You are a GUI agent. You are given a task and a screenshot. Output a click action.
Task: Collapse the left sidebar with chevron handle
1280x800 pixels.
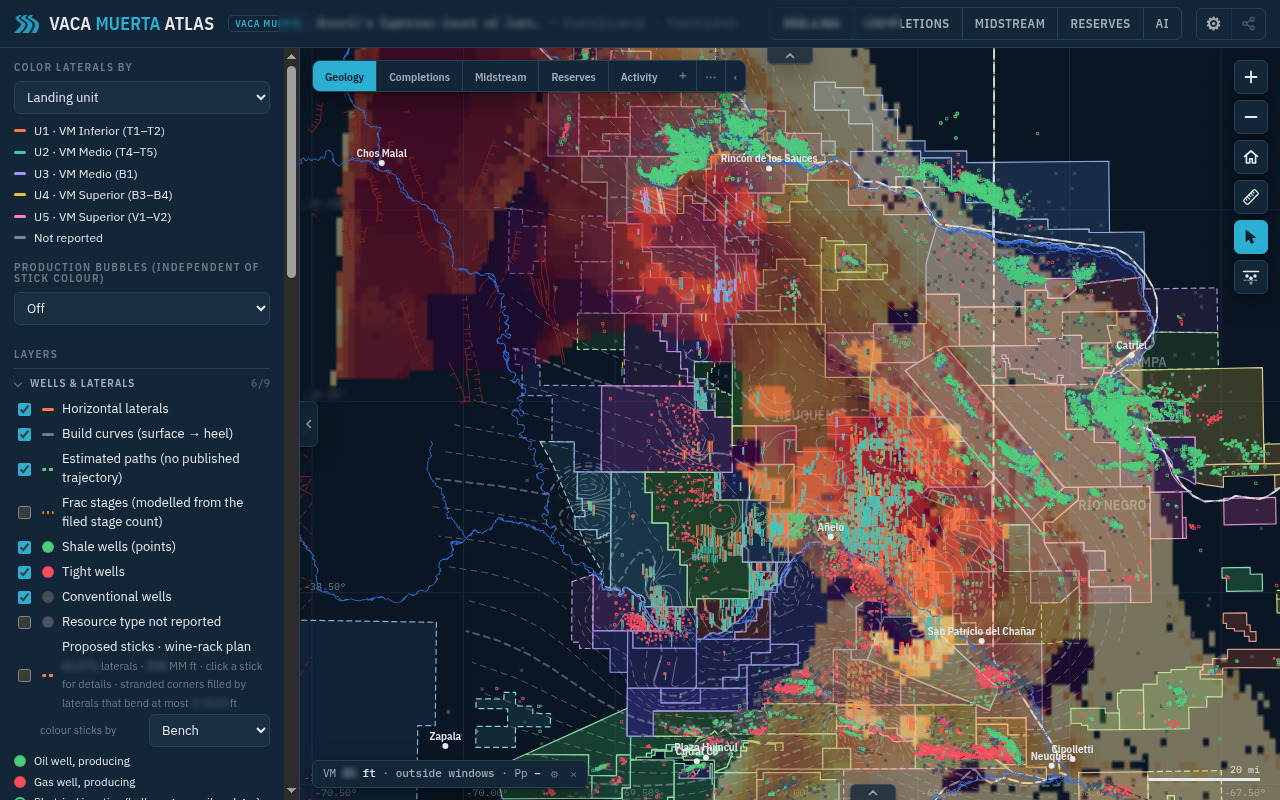(x=309, y=424)
